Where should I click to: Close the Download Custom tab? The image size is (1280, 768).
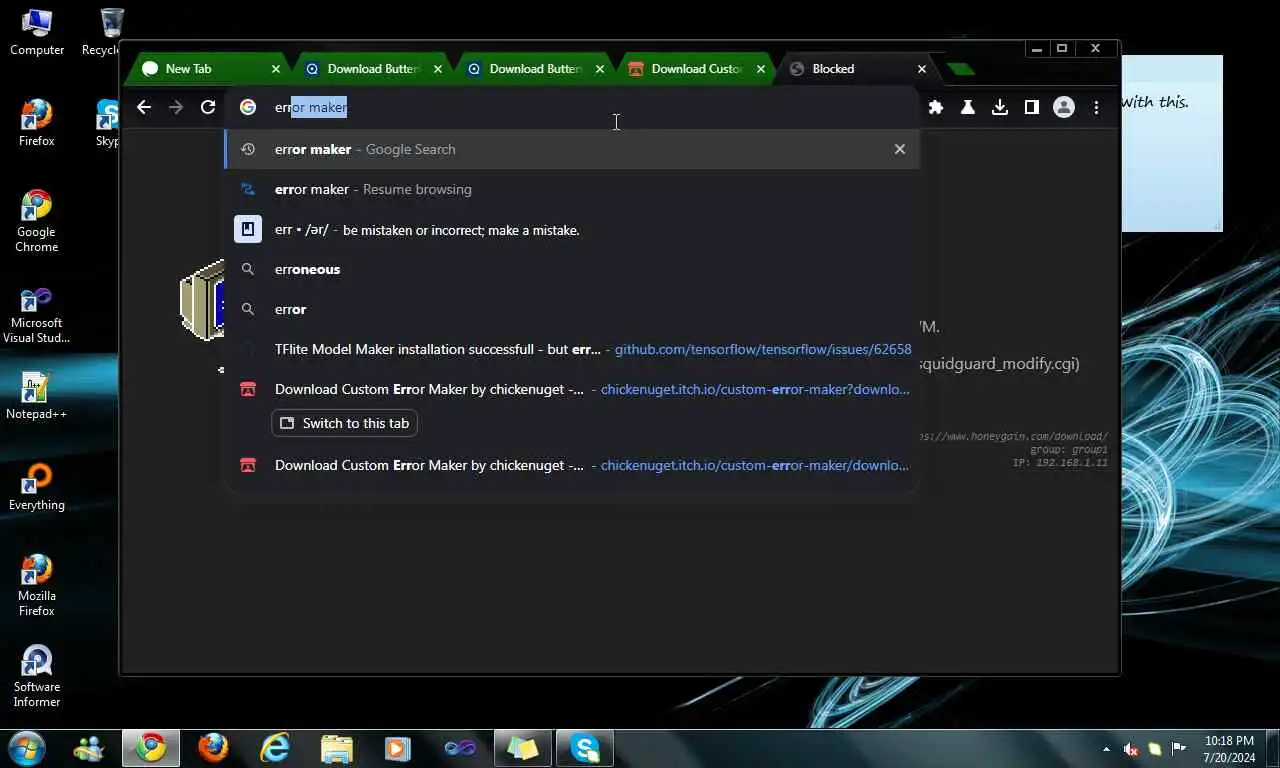pos(761,69)
